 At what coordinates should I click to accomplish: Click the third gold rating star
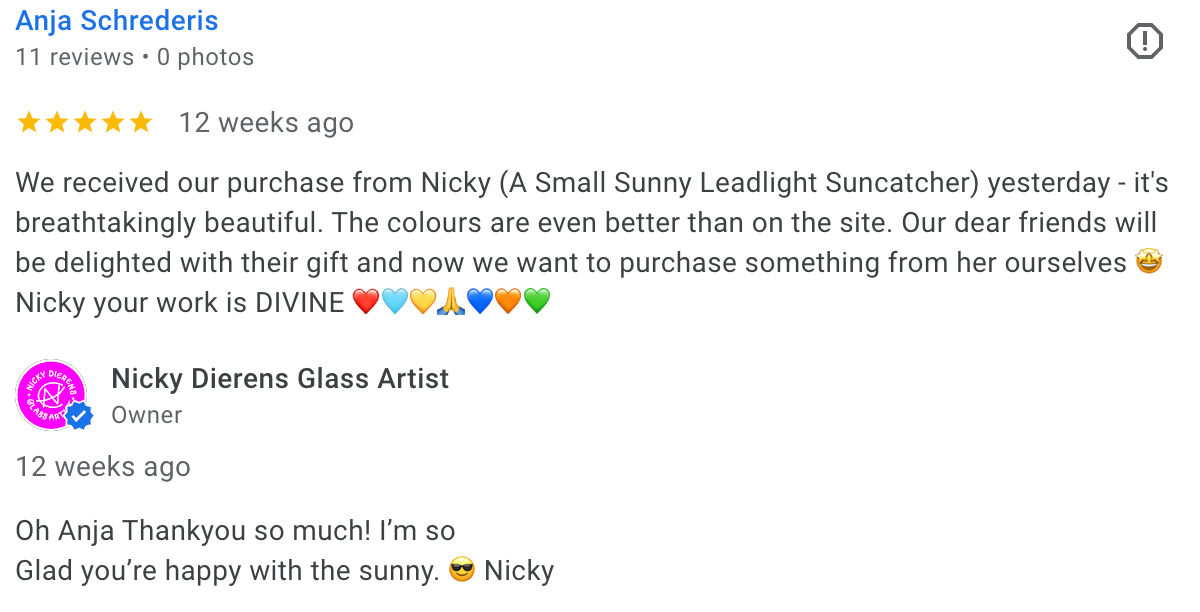(x=85, y=123)
